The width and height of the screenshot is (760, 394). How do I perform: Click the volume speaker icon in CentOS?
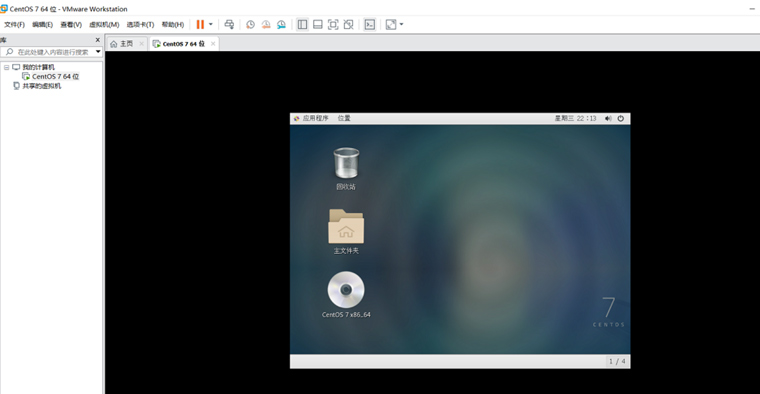pyautogui.click(x=608, y=118)
